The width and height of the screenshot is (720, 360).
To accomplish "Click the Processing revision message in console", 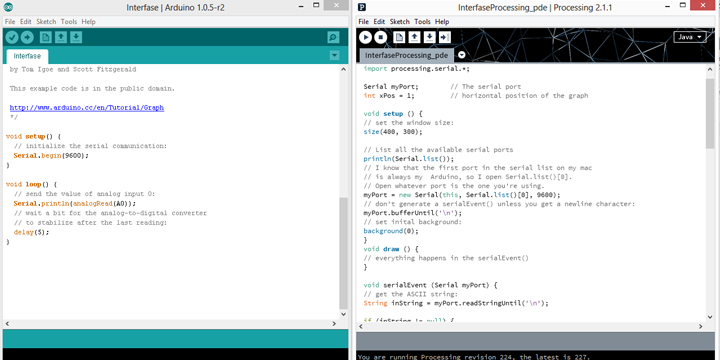I will pyautogui.click(x=473, y=356).
